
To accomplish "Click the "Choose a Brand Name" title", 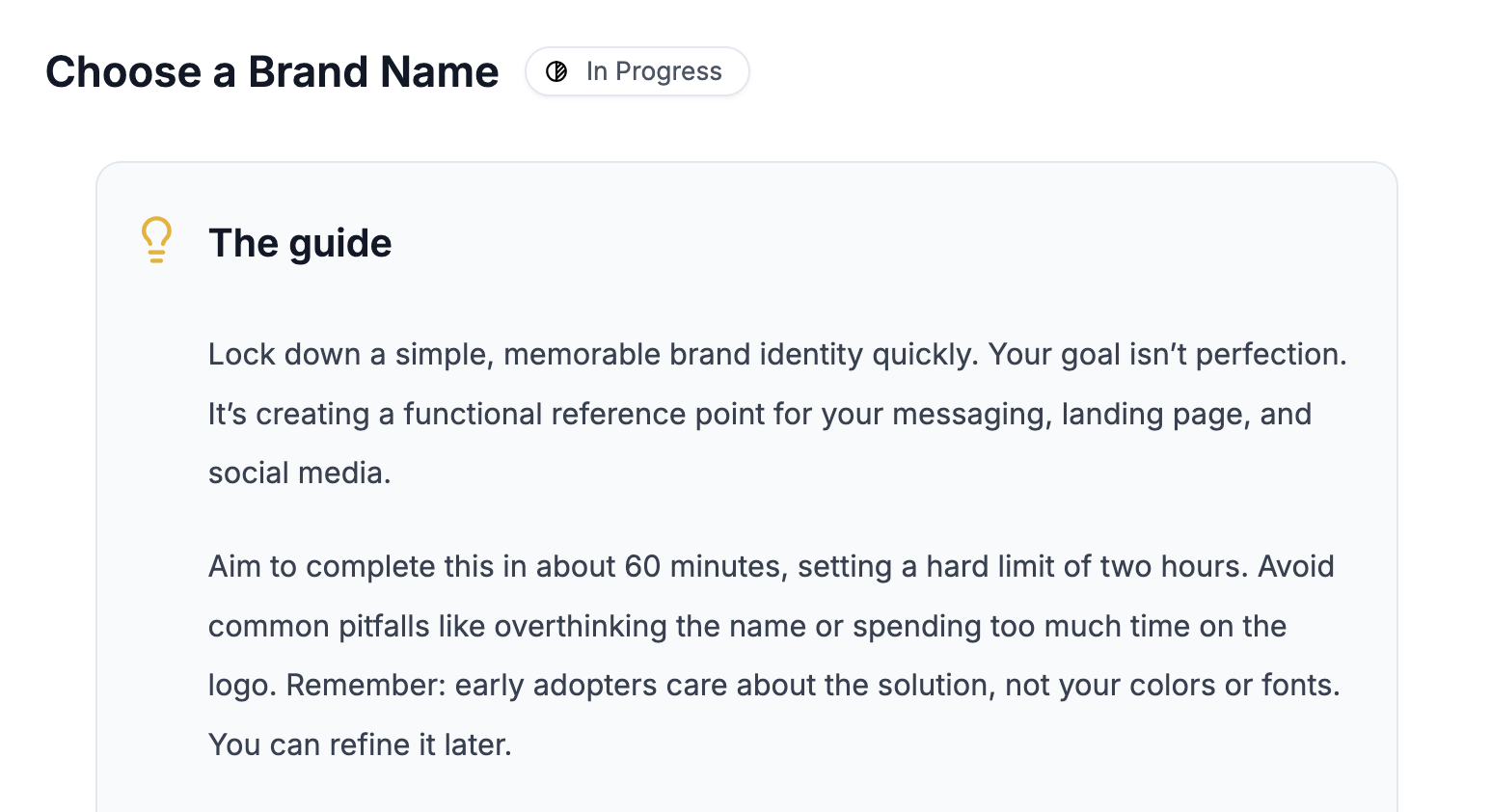I will (272, 71).
